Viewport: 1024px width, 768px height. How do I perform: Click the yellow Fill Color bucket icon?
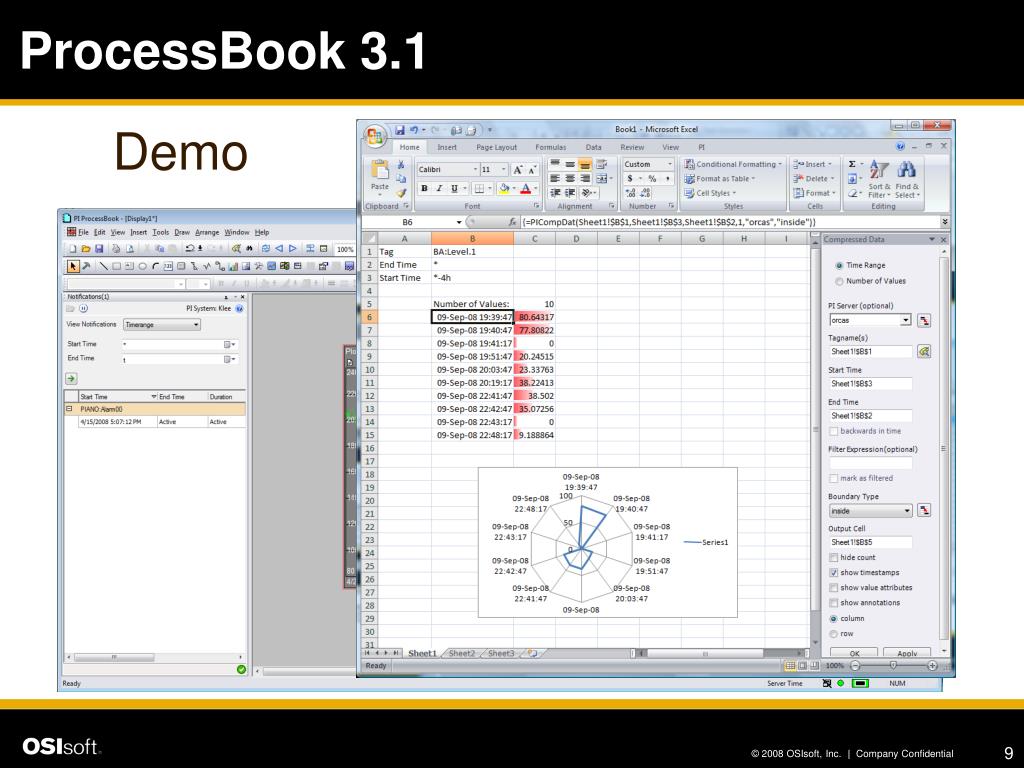click(x=504, y=189)
